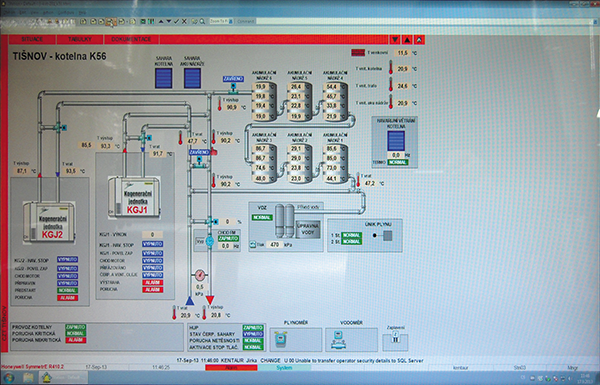Open the PLYNOMĚR gas meter icon

280,339
